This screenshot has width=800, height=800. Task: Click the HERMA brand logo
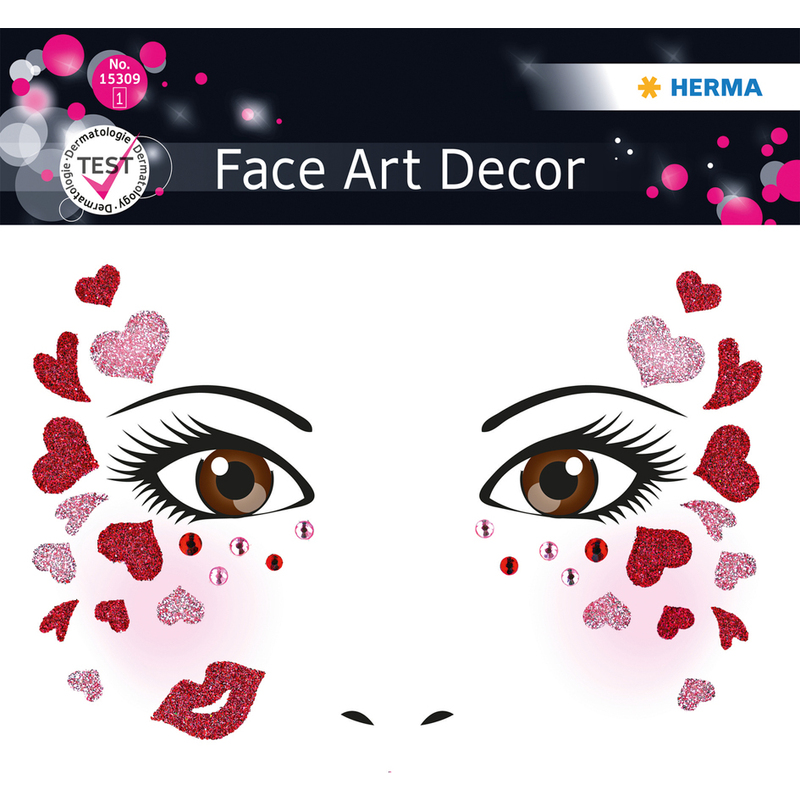pyautogui.click(x=700, y=87)
